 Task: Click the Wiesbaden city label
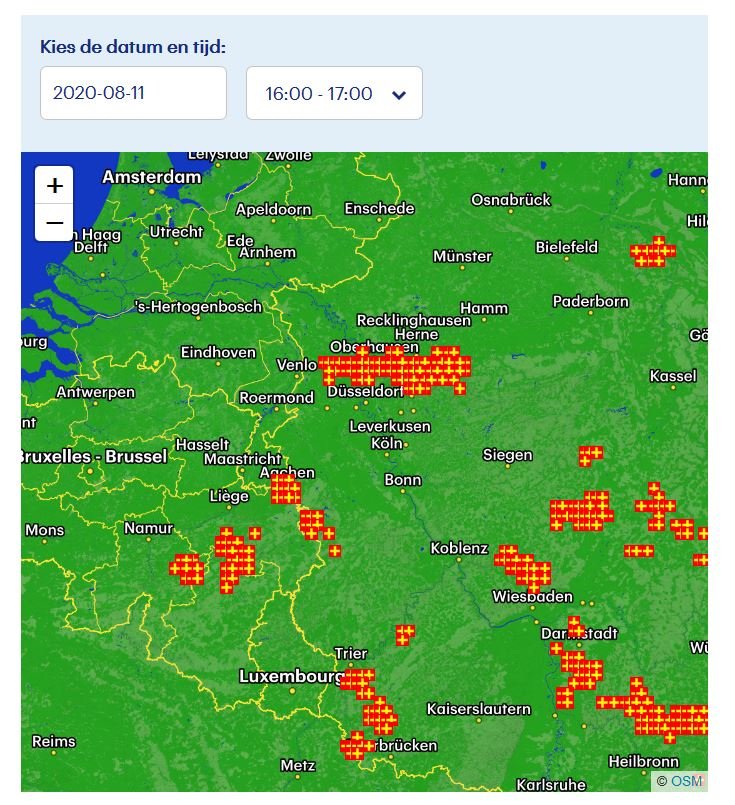pyautogui.click(x=533, y=597)
